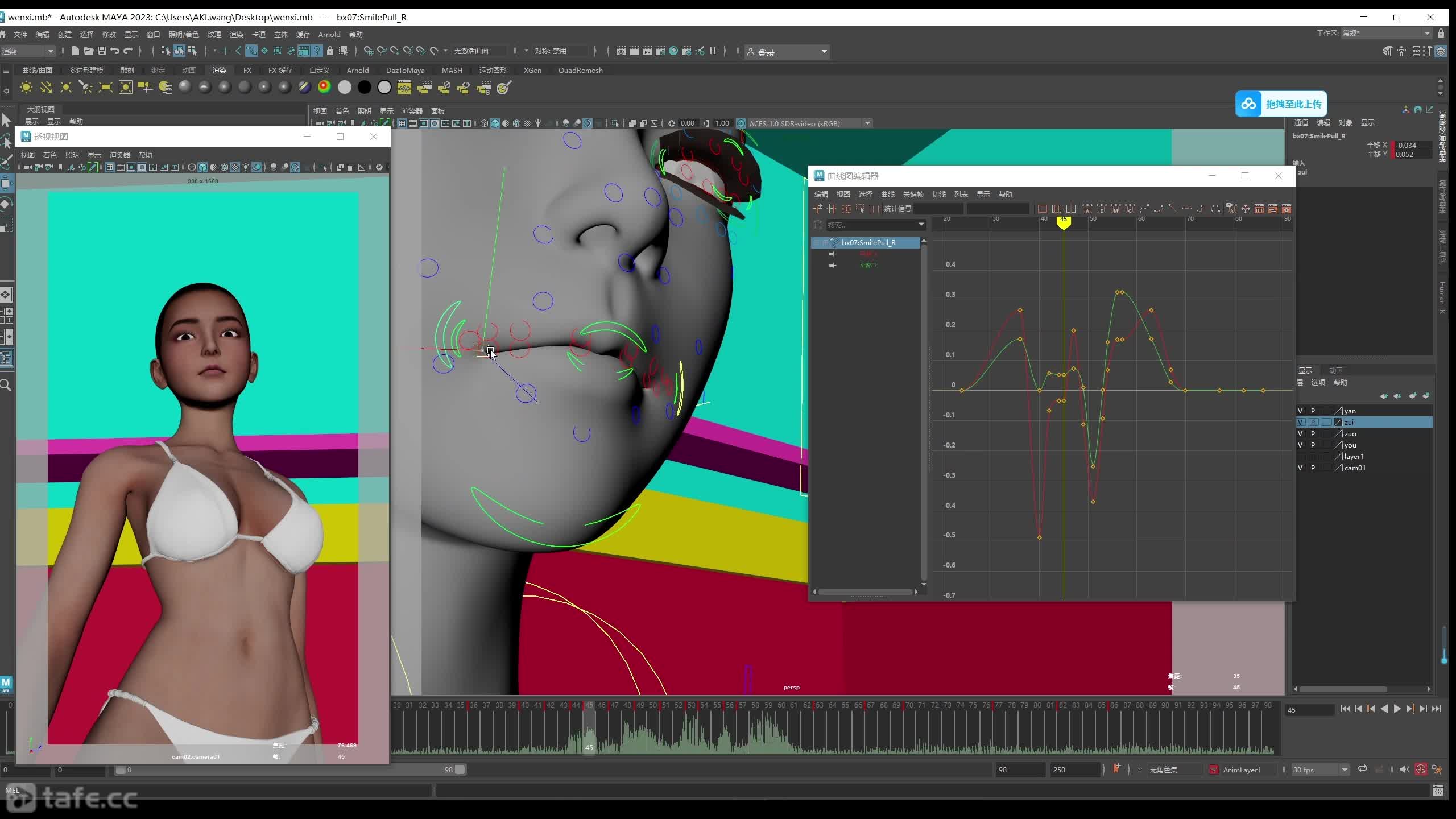Click the Graph Editor step tangents icon

pos(1201,209)
